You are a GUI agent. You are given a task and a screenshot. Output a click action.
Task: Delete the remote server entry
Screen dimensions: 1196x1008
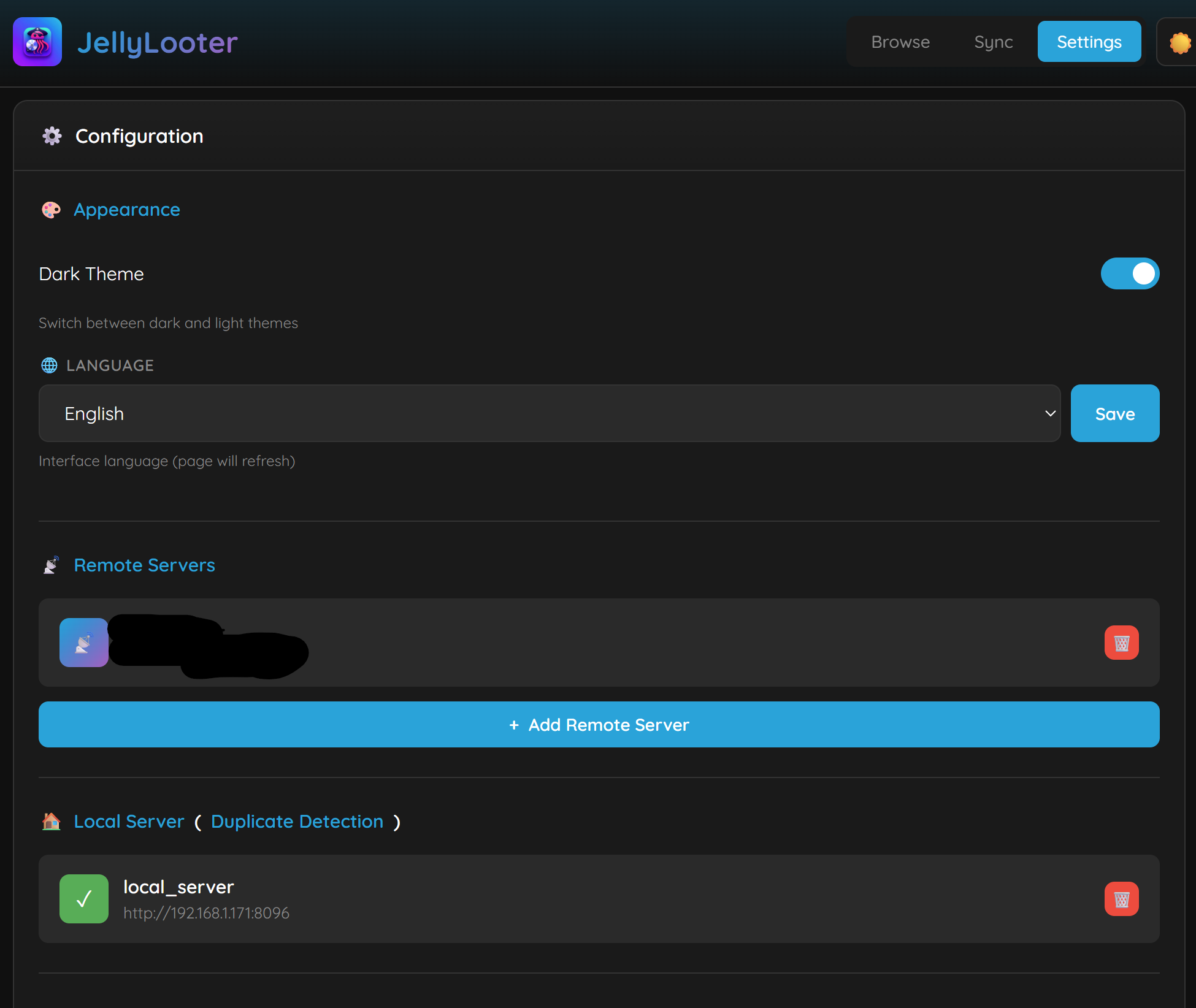click(1121, 643)
